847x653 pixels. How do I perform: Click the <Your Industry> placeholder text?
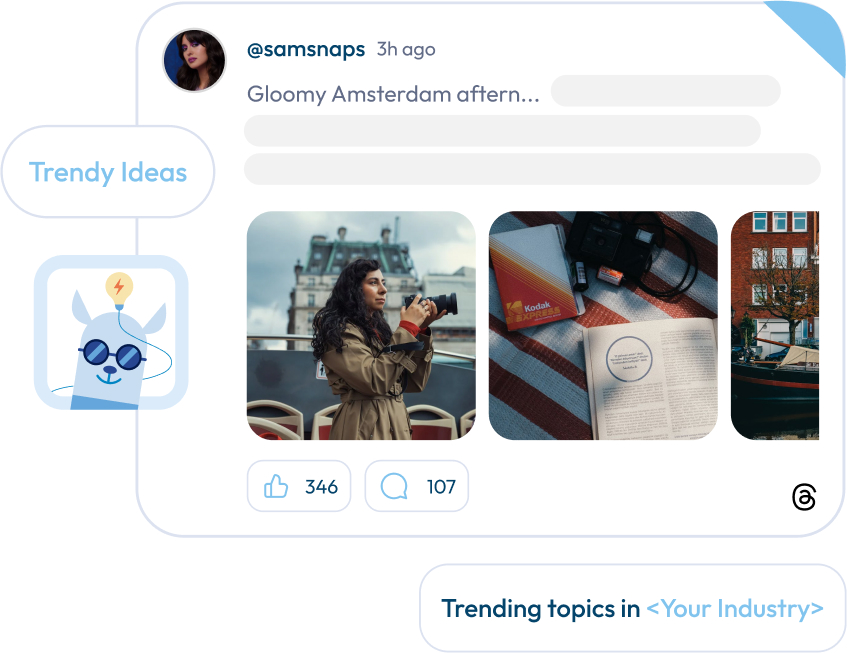(734, 608)
